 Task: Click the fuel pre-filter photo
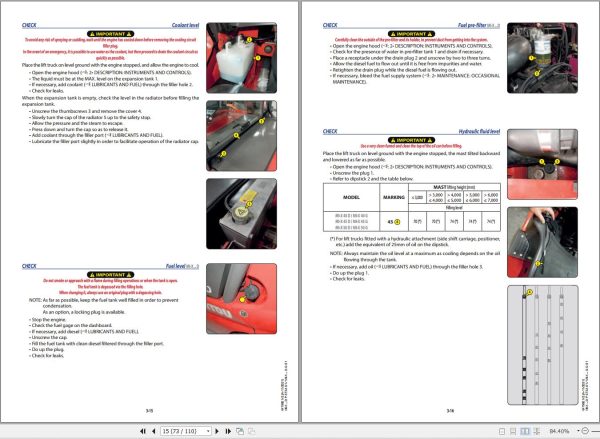pyautogui.click(x=543, y=58)
